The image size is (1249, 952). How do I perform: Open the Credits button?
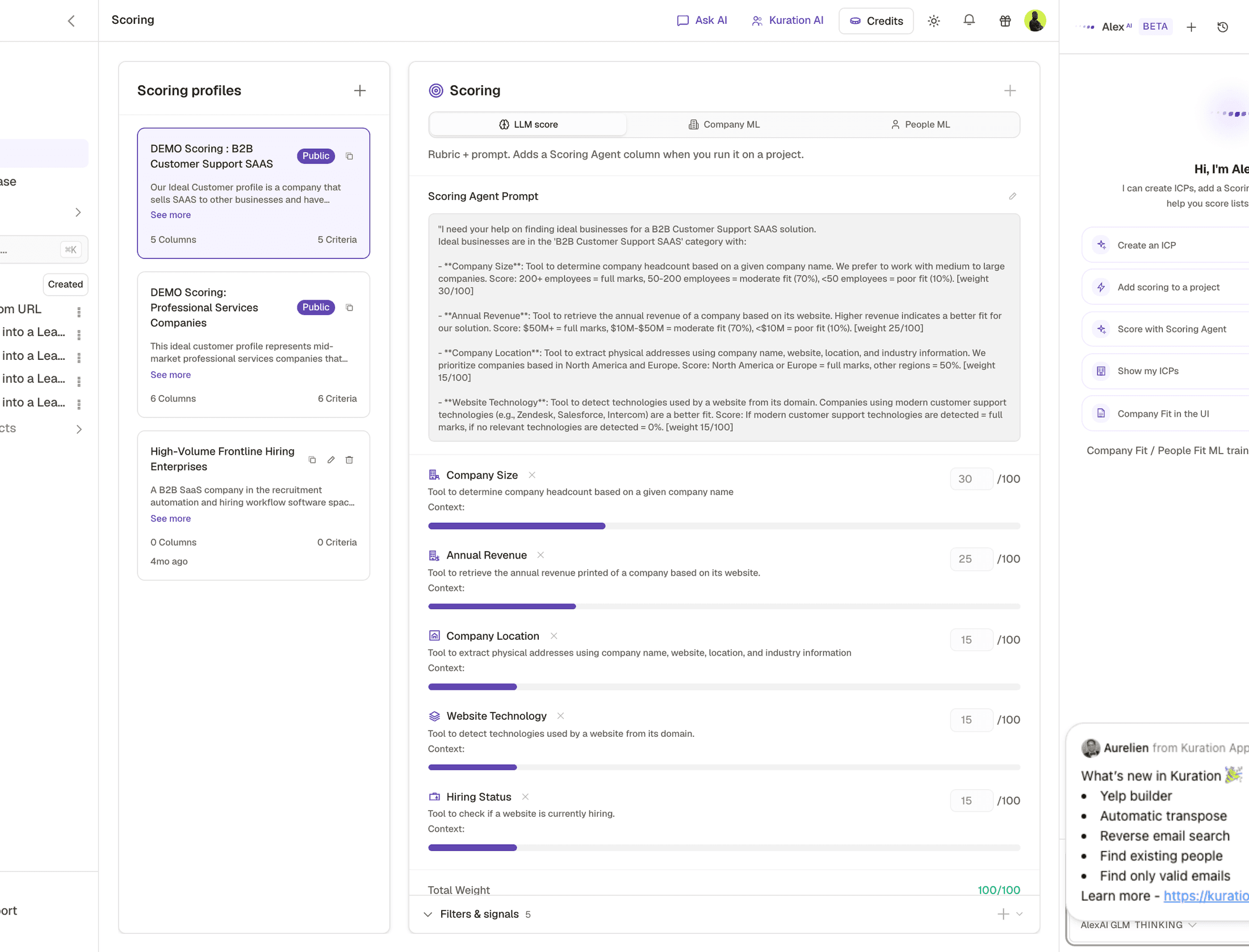[x=876, y=21]
